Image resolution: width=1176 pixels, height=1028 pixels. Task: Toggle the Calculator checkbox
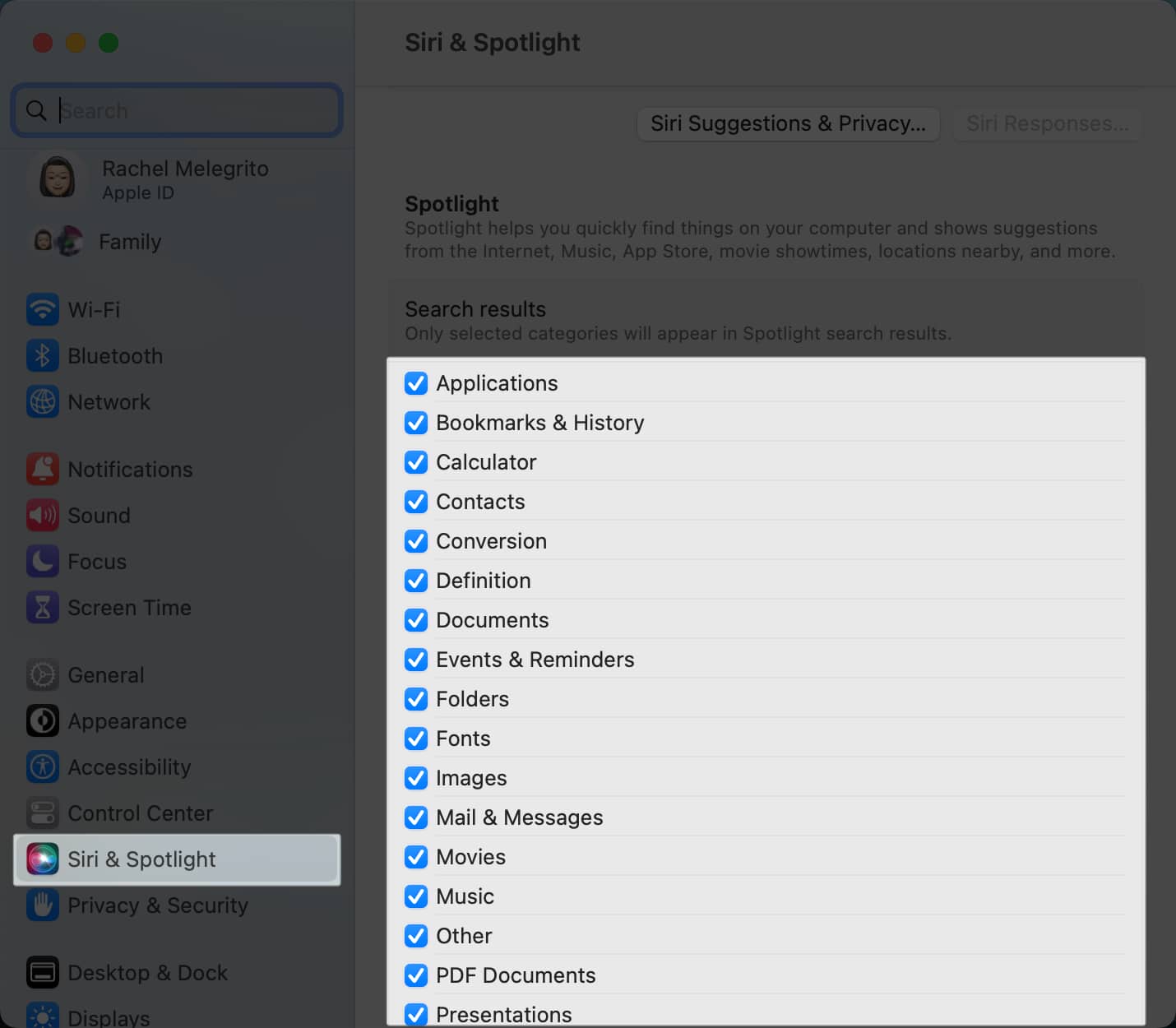point(416,462)
